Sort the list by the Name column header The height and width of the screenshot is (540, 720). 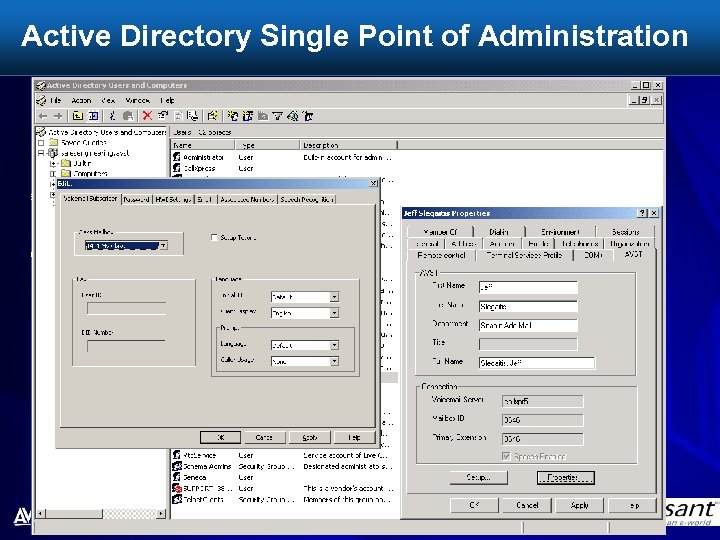click(x=203, y=145)
